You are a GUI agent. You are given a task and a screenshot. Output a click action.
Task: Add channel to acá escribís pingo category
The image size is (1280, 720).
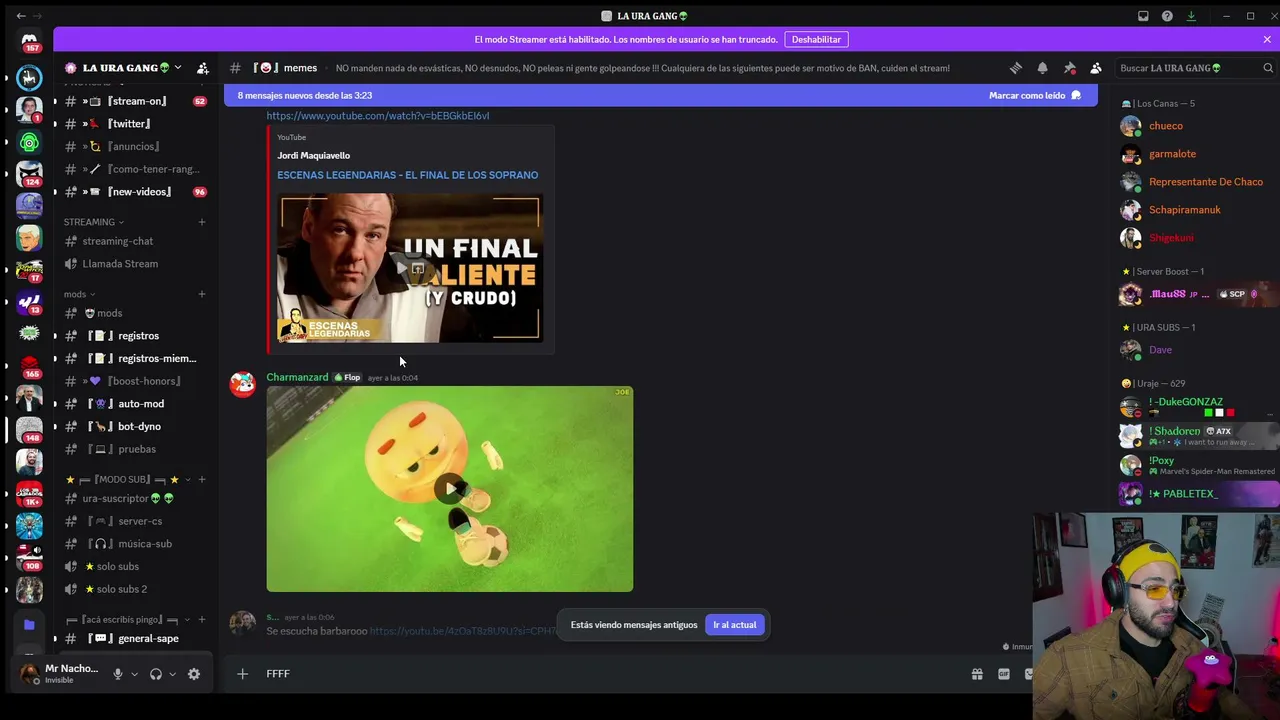[202, 619]
